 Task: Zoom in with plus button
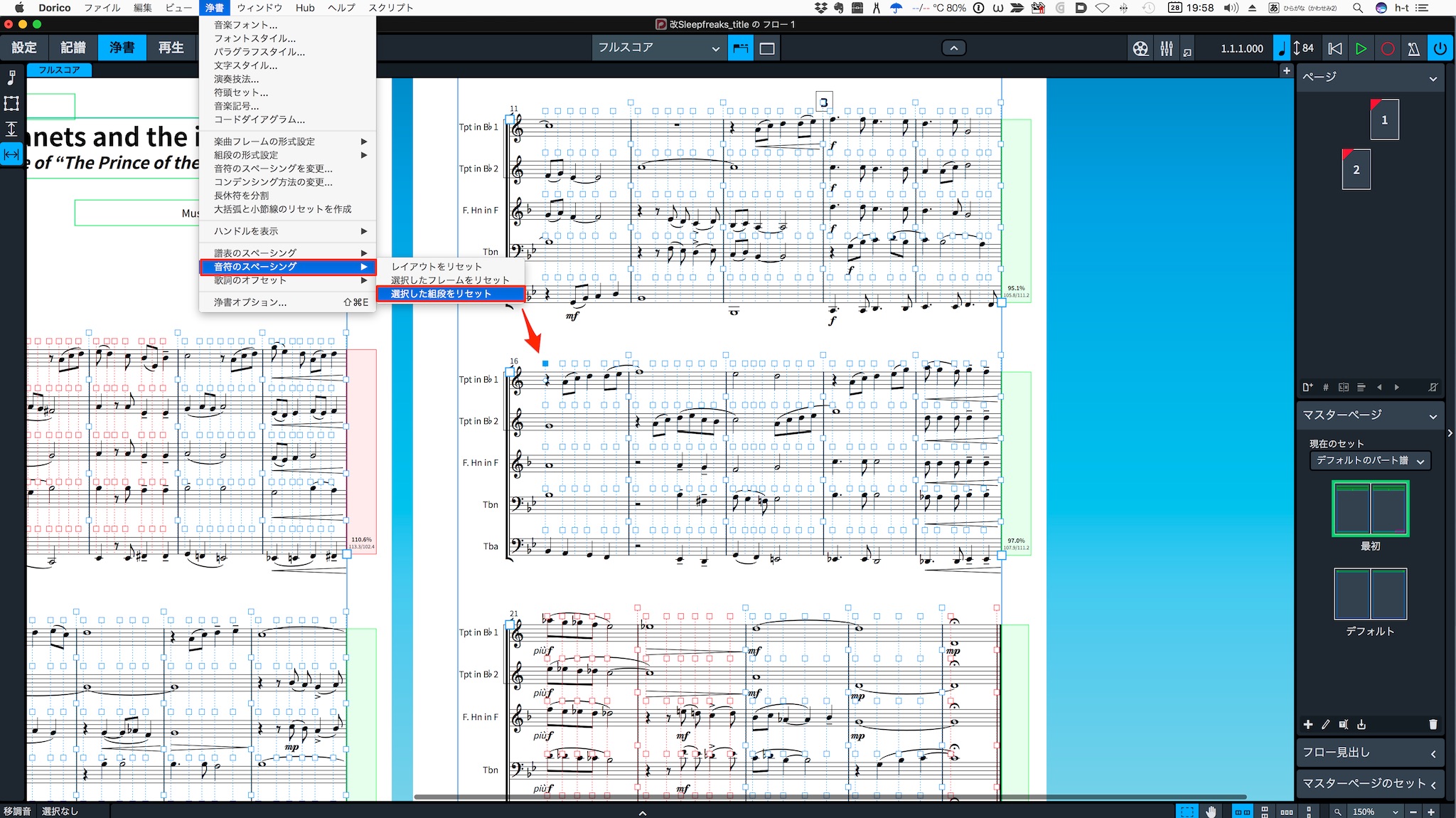click(x=1430, y=812)
